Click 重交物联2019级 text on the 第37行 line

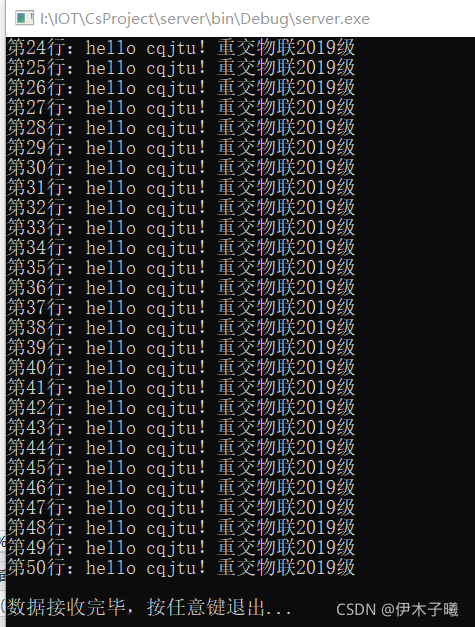[x=286, y=308]
